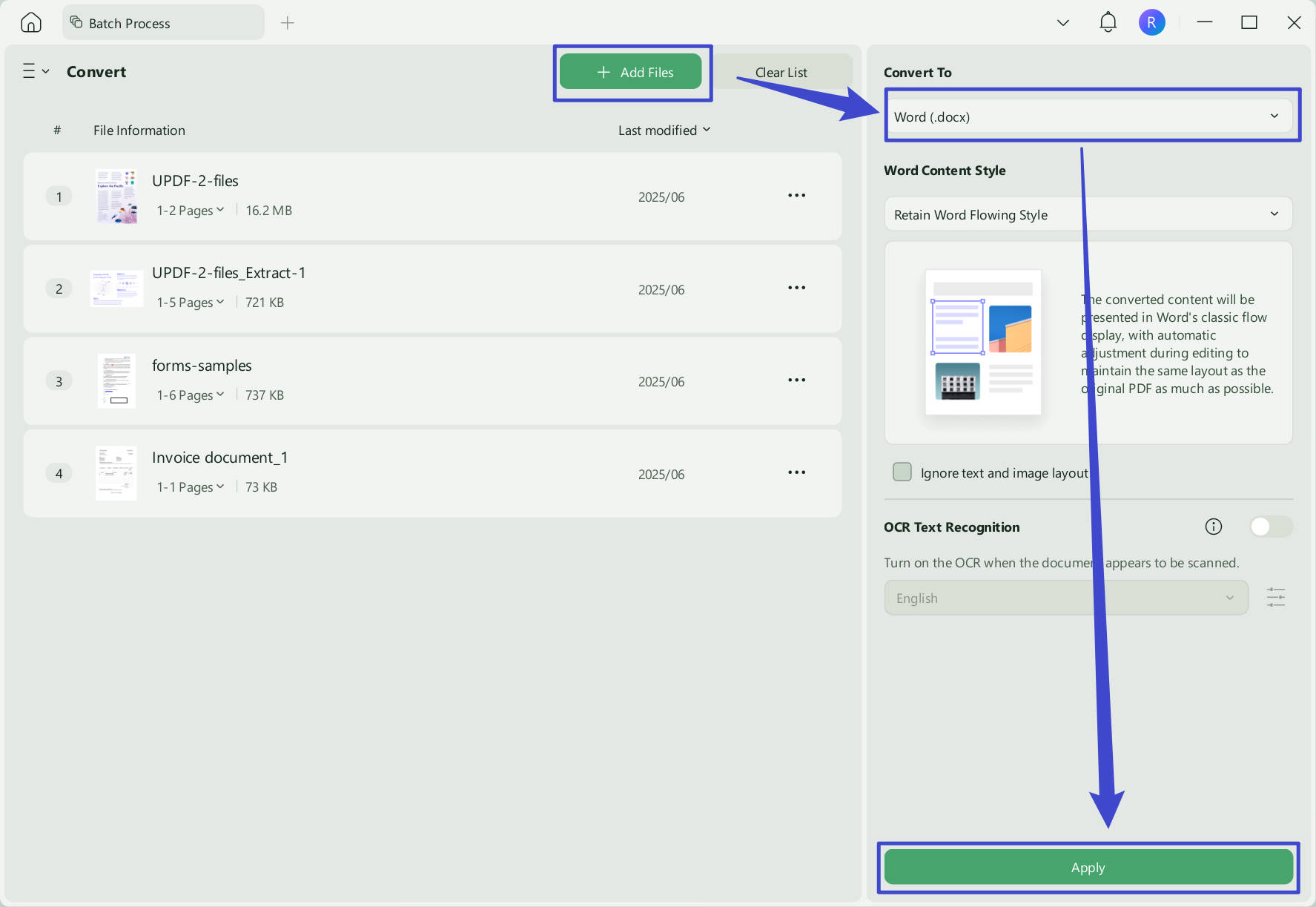Select the UPDF-2-files thumbnail
1316x907 pixels.
point(116,196)
